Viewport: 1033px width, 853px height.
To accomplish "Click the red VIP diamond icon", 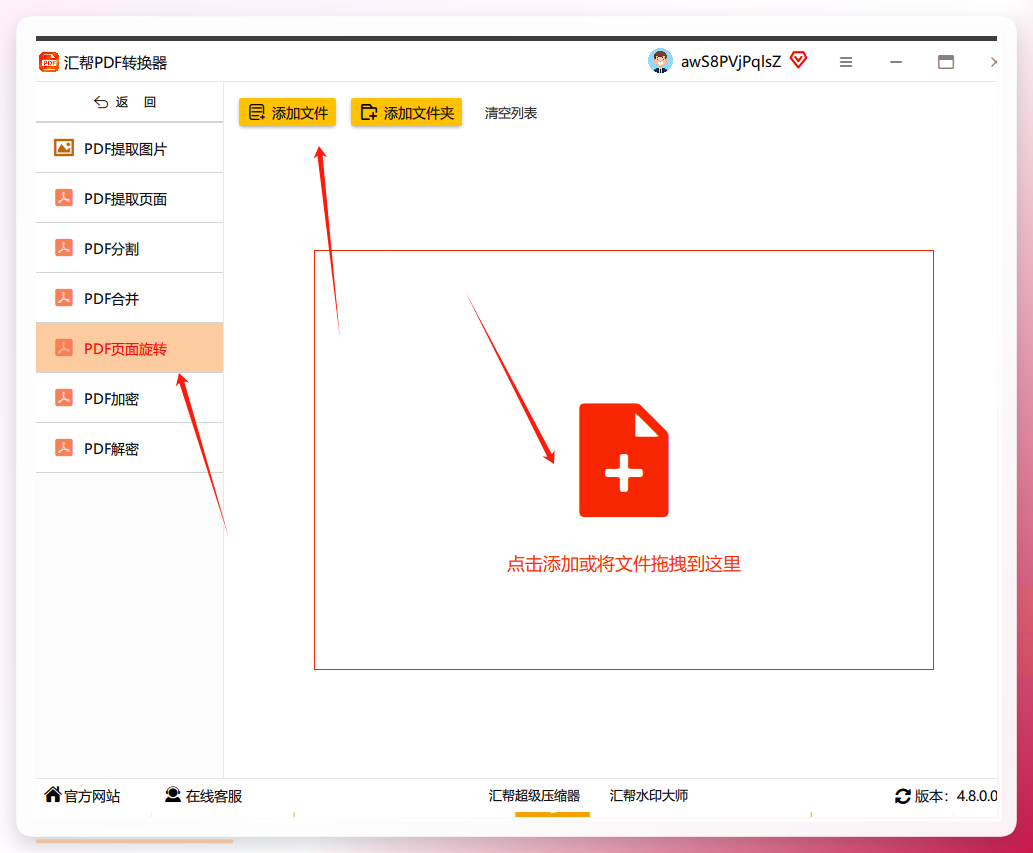I will [798, 61].
